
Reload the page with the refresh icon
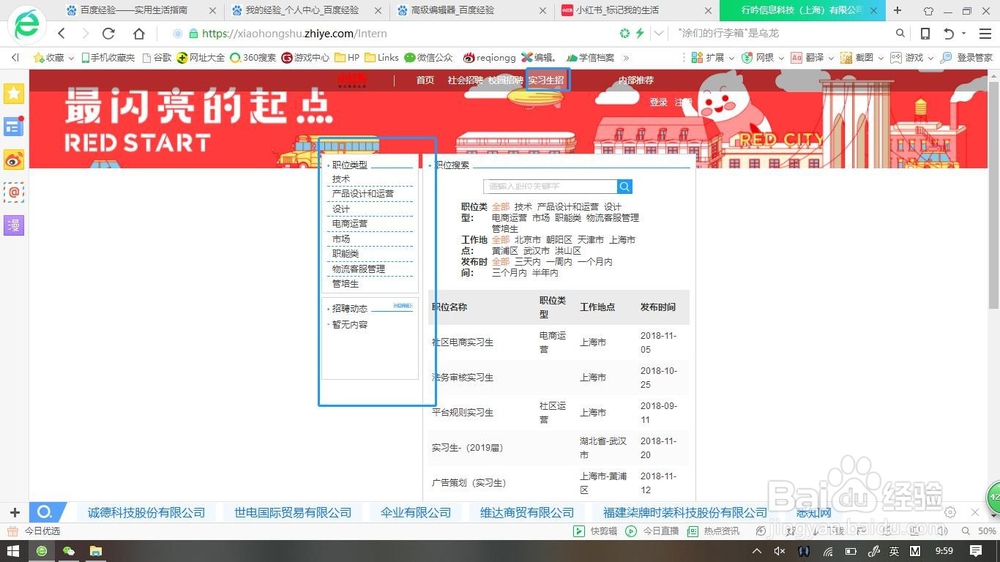(108, 33)
